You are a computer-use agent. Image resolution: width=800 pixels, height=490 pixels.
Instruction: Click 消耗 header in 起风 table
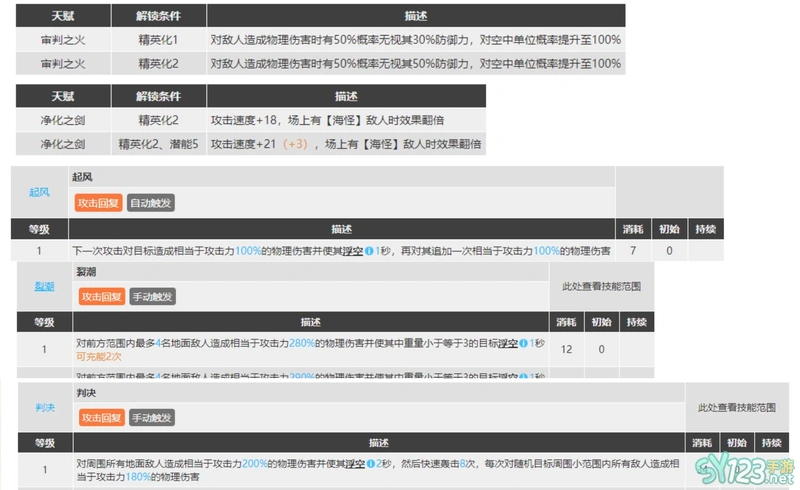633,229
